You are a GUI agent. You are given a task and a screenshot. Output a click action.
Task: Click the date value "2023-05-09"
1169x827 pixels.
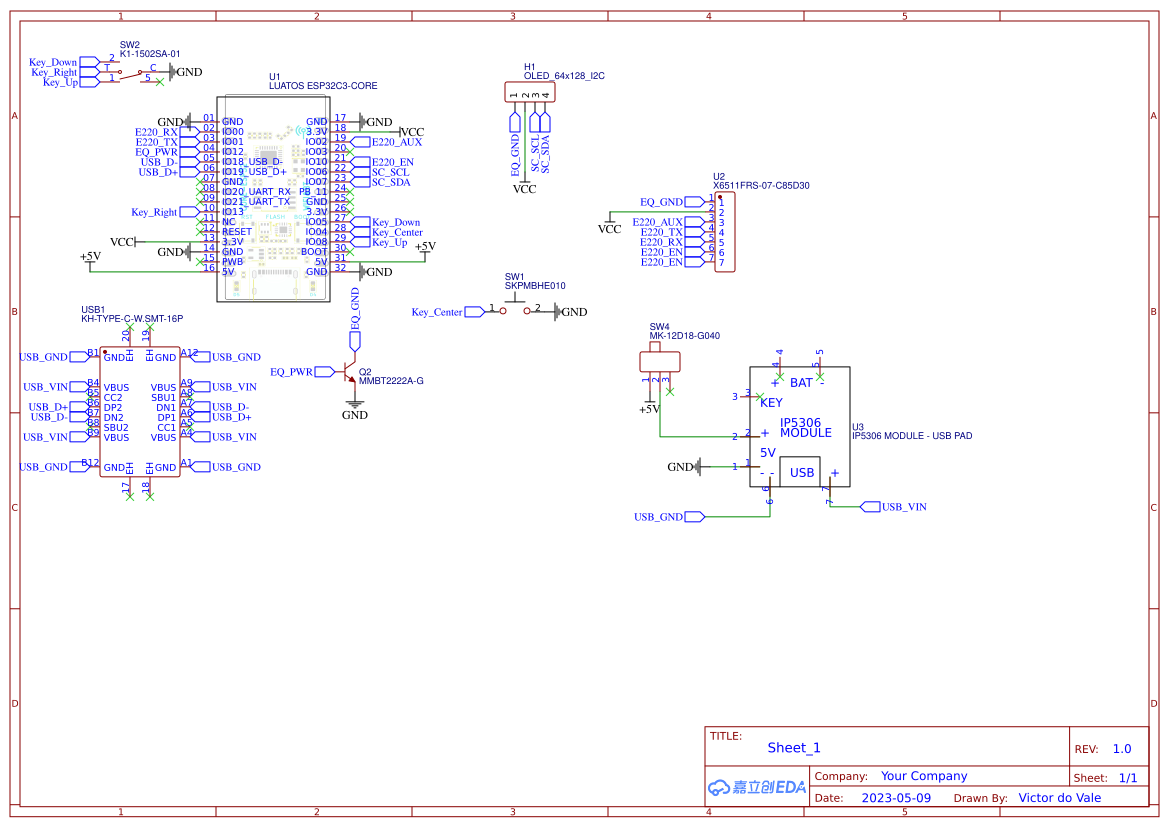[896, 798]
